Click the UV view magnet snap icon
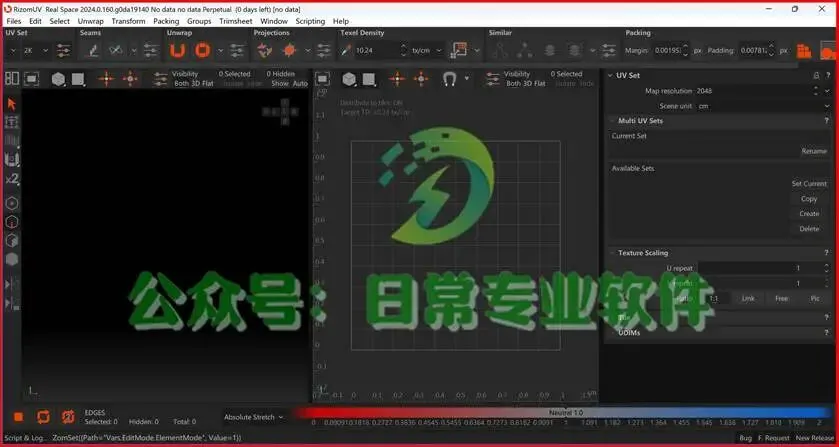The height and width of the screenshot is (447, 839). click(x=449, y=79)
